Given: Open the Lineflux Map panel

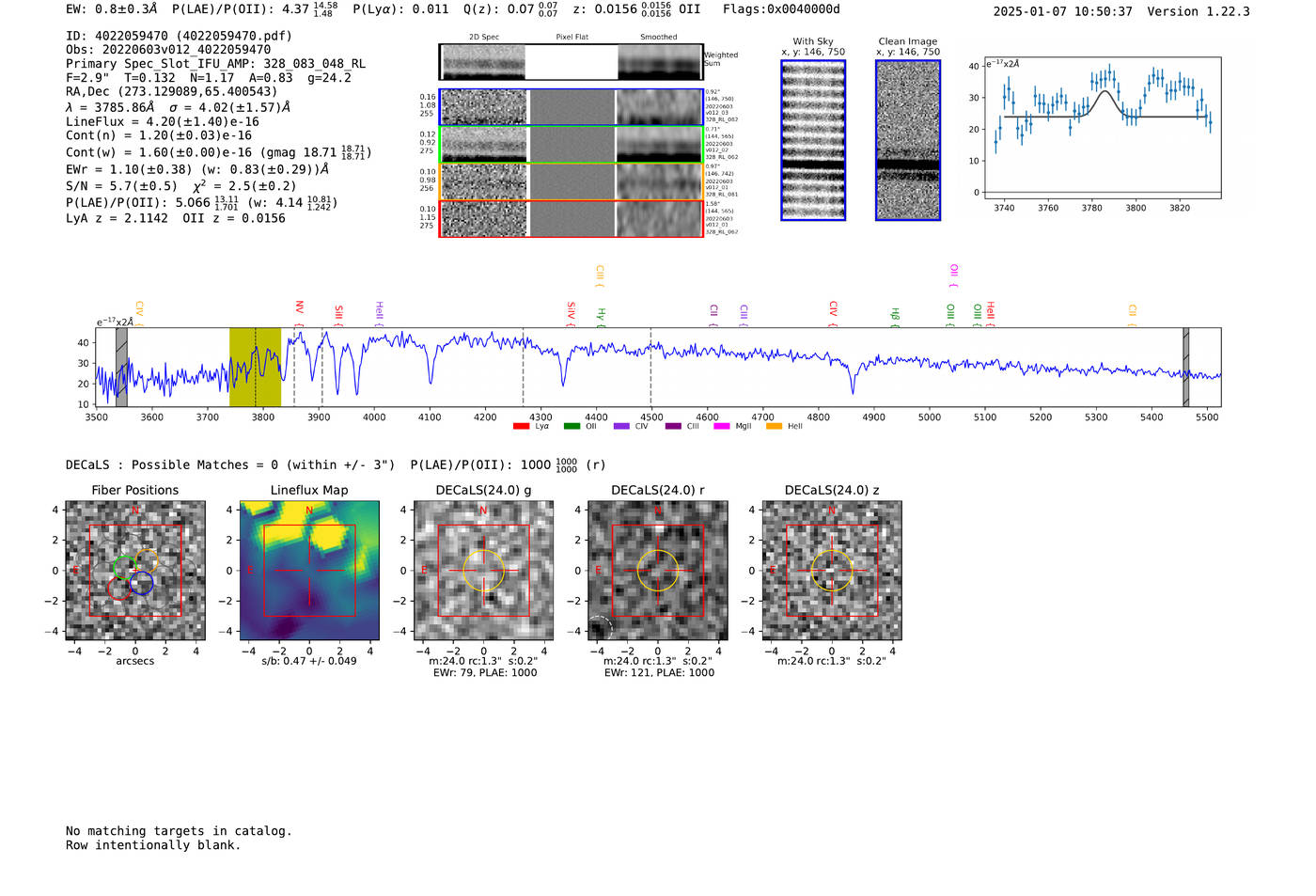Looking at the screenshot, I should 309,571.
